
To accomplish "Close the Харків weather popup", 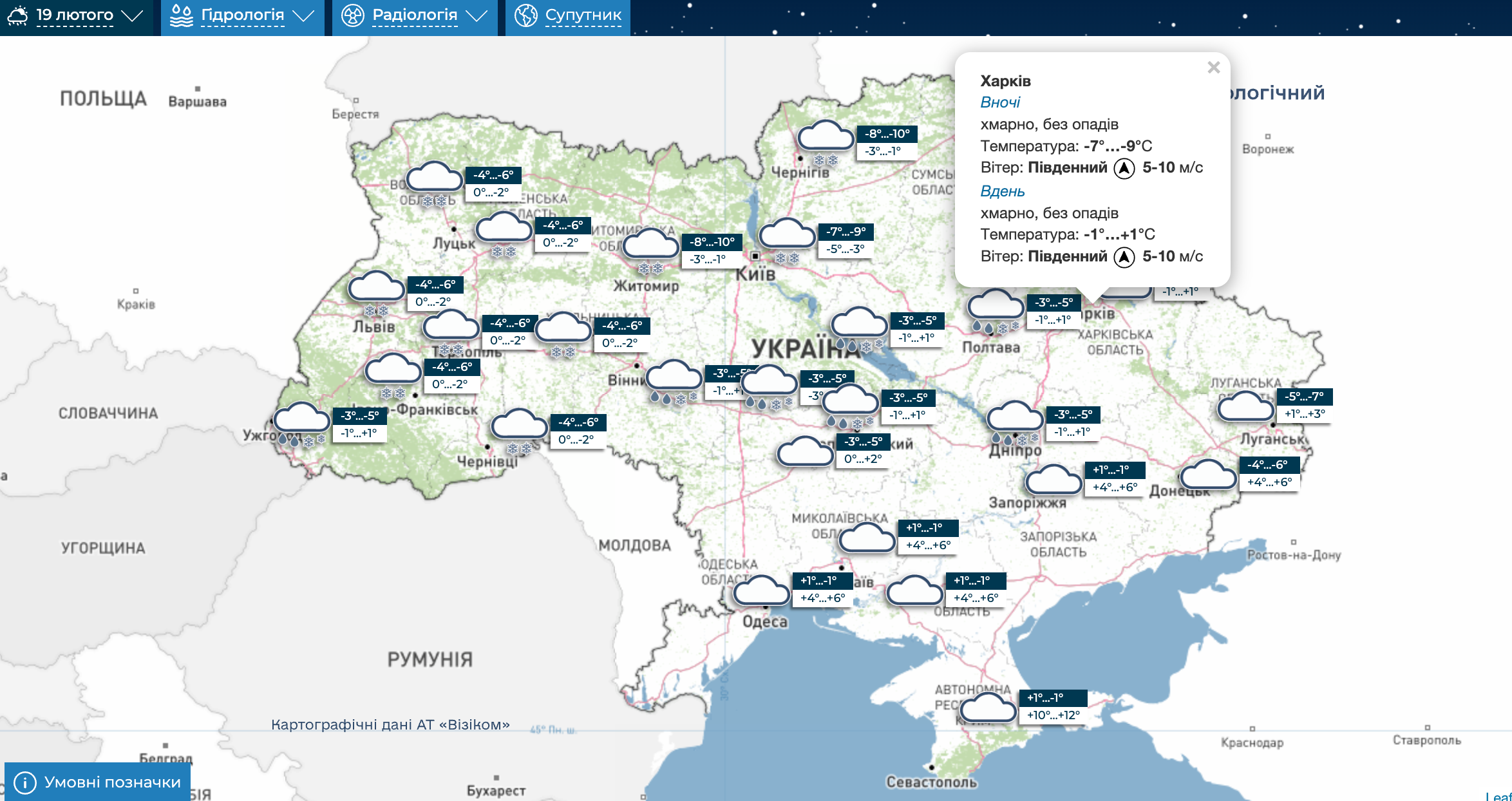I will click(x=1213, y=68).
